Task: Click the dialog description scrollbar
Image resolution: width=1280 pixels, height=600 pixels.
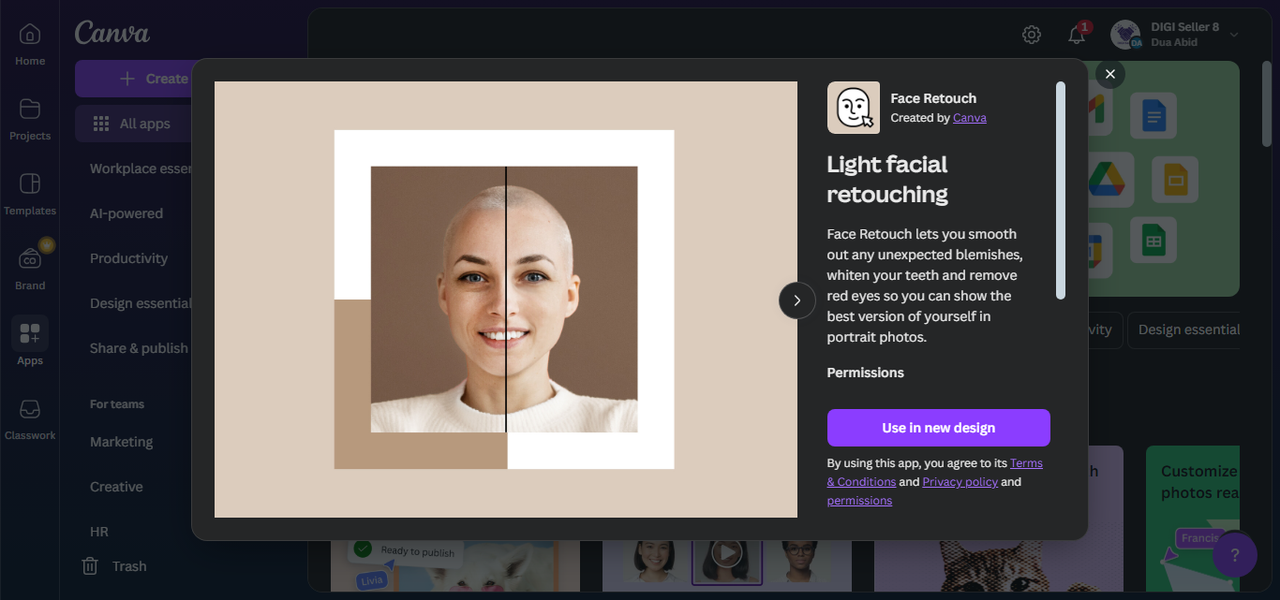Action: [1060, 190]
